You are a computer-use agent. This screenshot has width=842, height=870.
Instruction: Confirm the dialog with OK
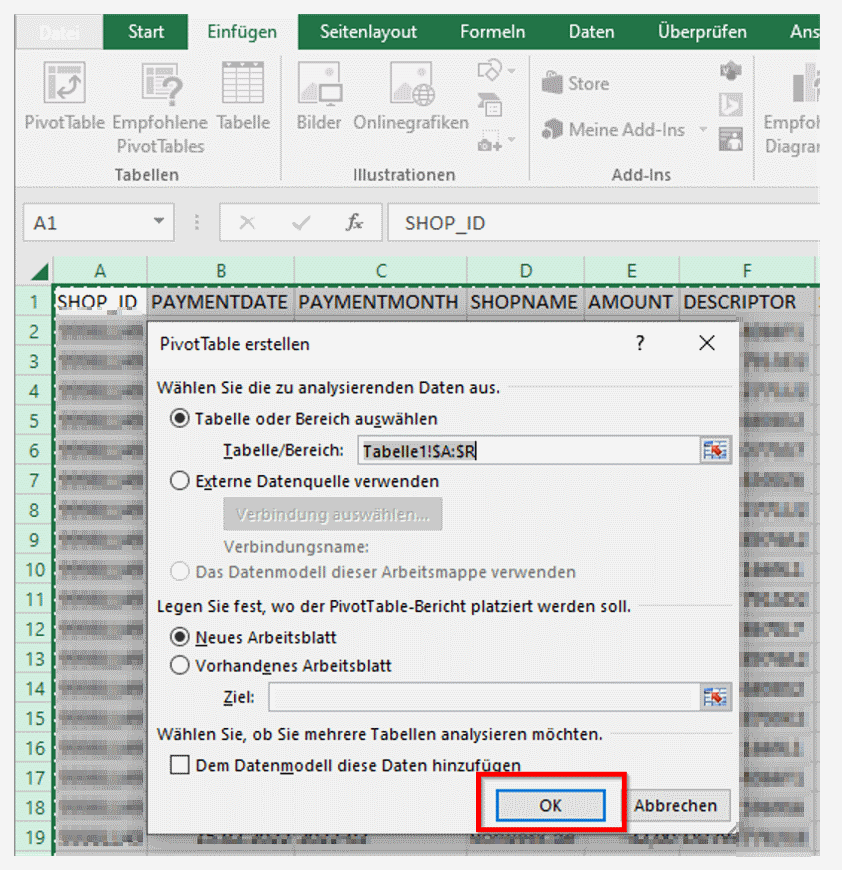click(551, 805)
